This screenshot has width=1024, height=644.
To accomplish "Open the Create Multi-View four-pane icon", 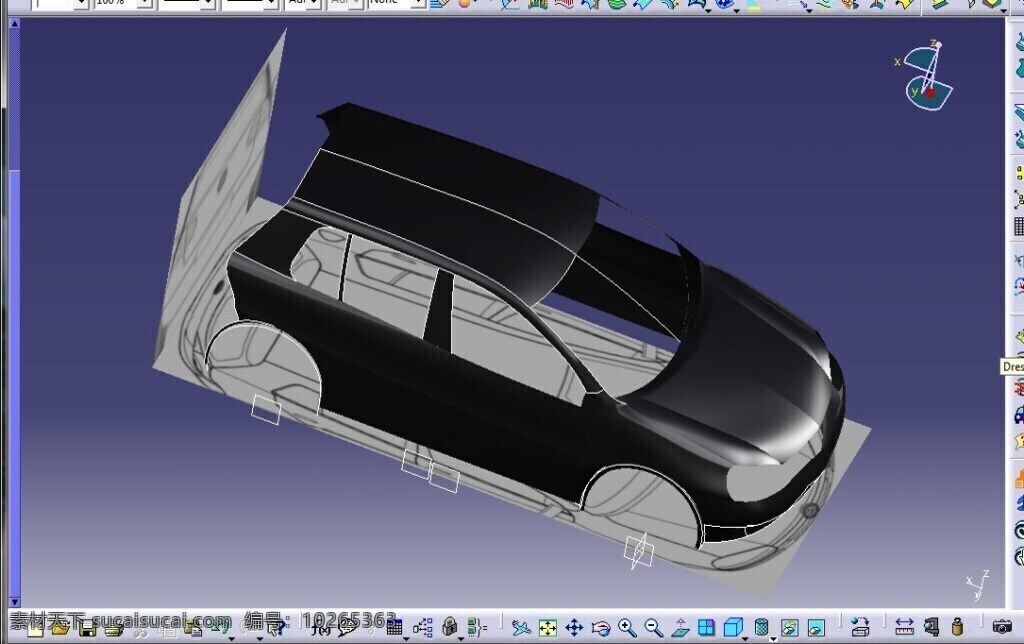I will (x=706, y=628).
